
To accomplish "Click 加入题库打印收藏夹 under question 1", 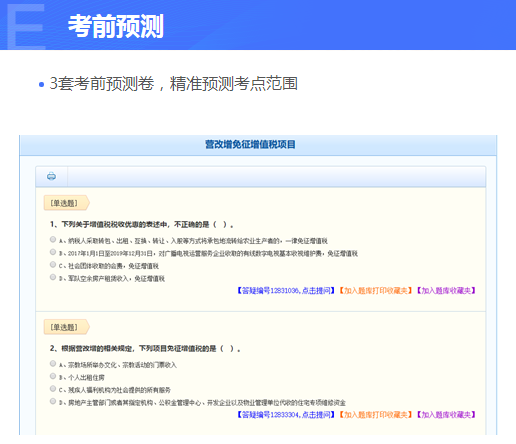I will point(376,291).
